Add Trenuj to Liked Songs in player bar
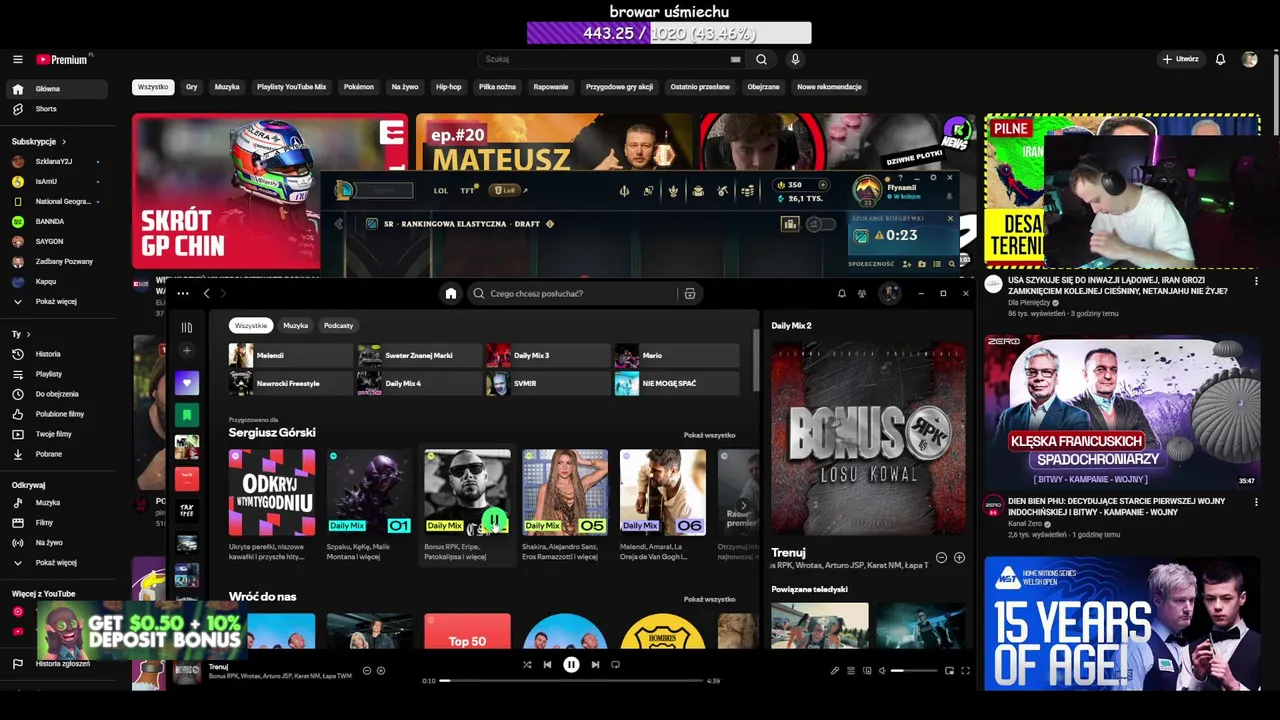 coord(381,670)
